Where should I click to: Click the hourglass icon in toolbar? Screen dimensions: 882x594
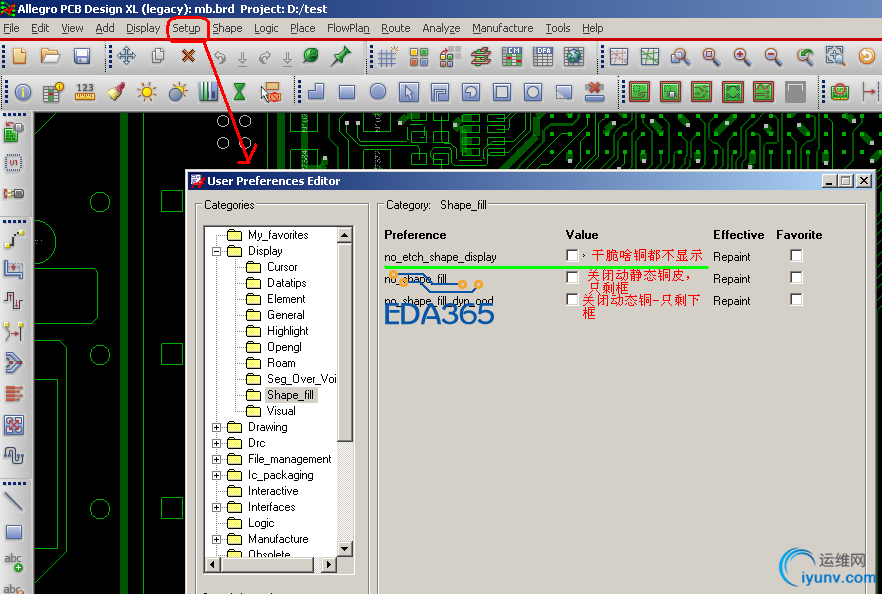(x=240, y=92)
